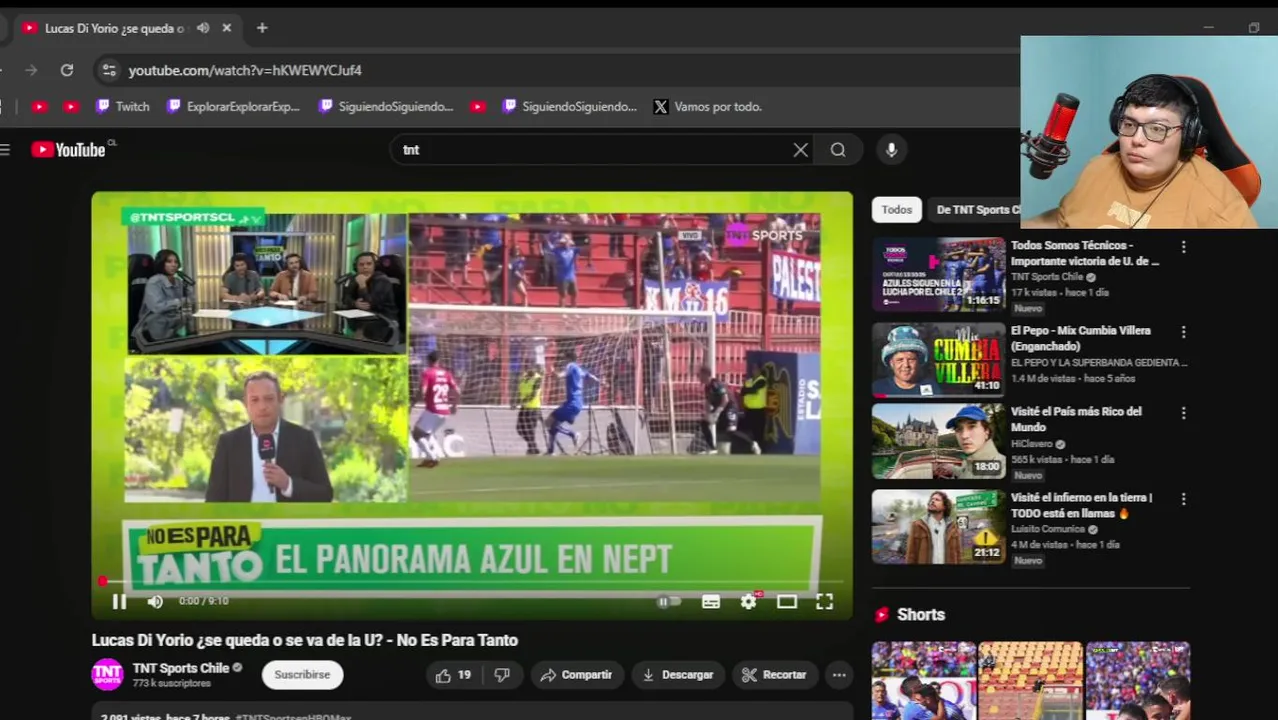Click the Luisito Comunica channel name
1278x720 pixels.
coord(1047,529)
